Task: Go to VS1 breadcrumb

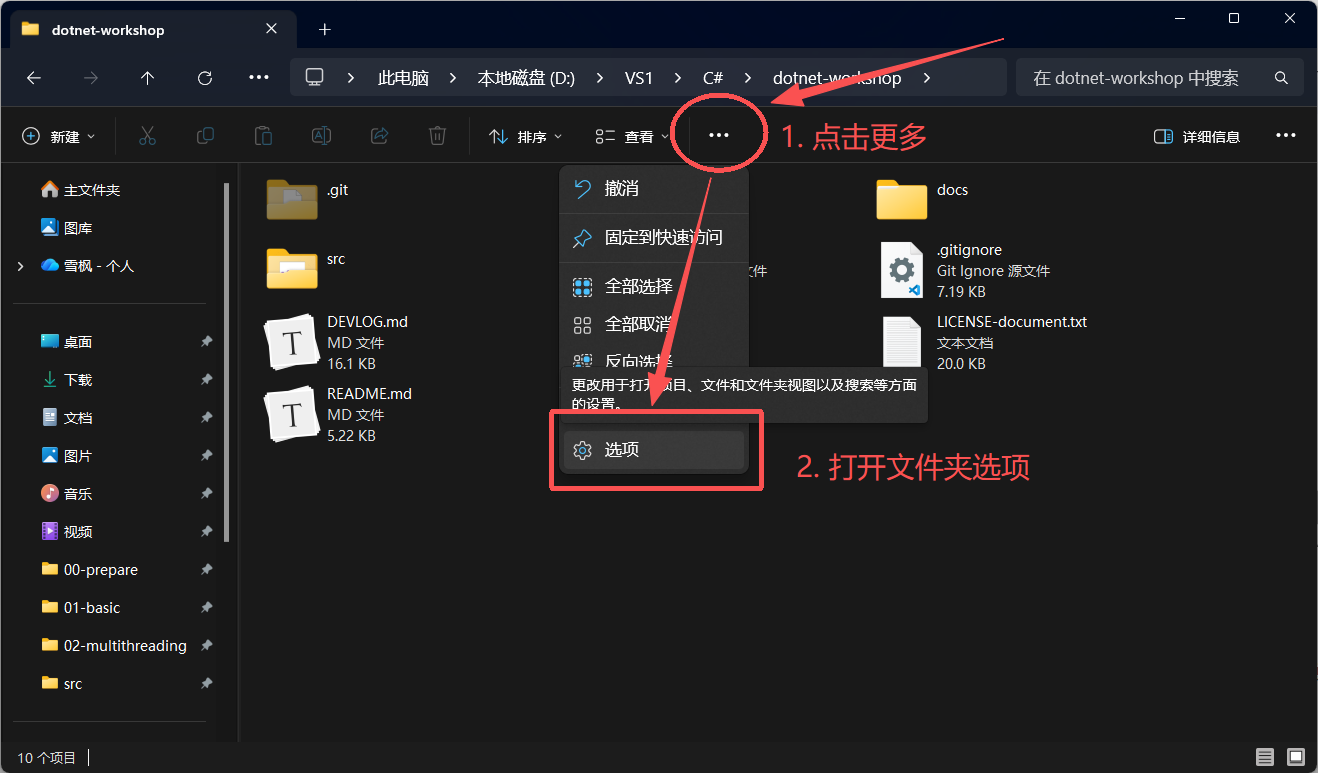Action: (638, 78)
